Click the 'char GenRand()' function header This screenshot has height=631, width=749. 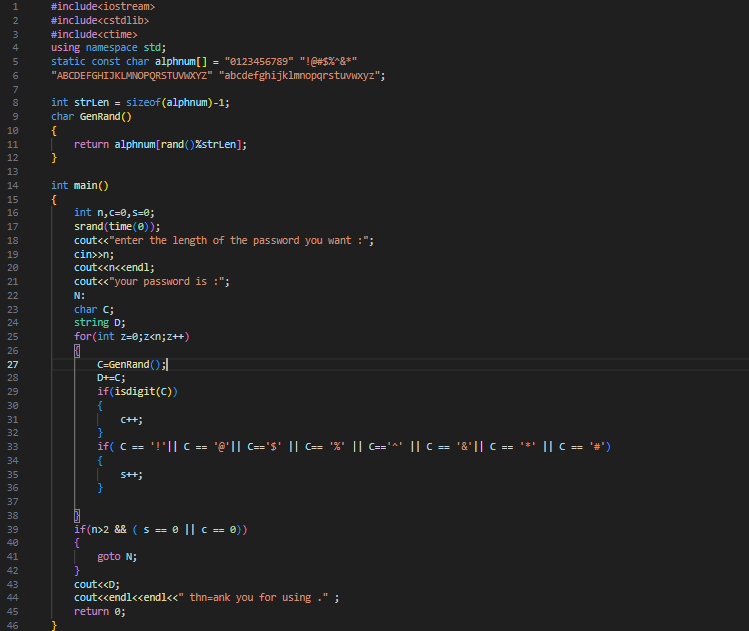(x=91, y=117)
